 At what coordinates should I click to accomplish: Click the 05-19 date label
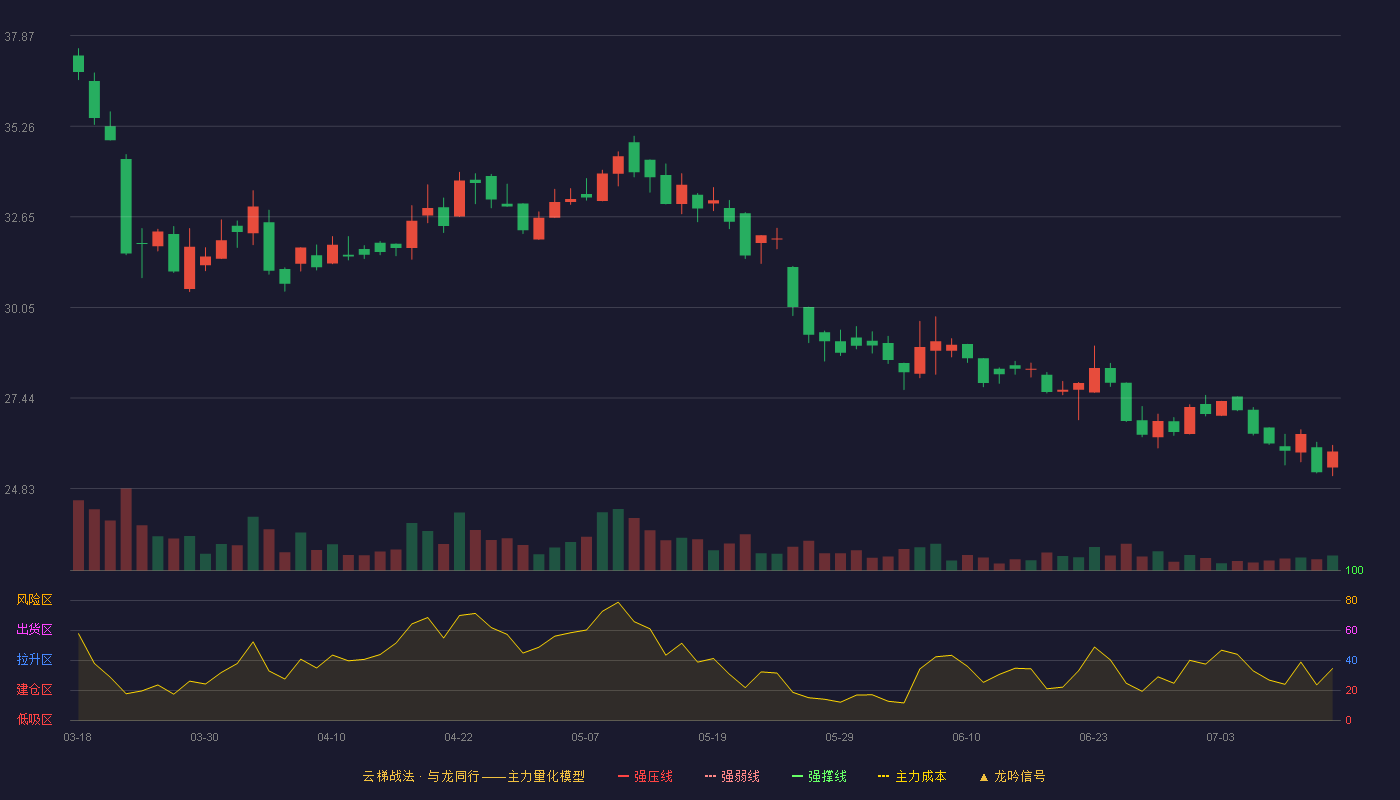[712, 737]
